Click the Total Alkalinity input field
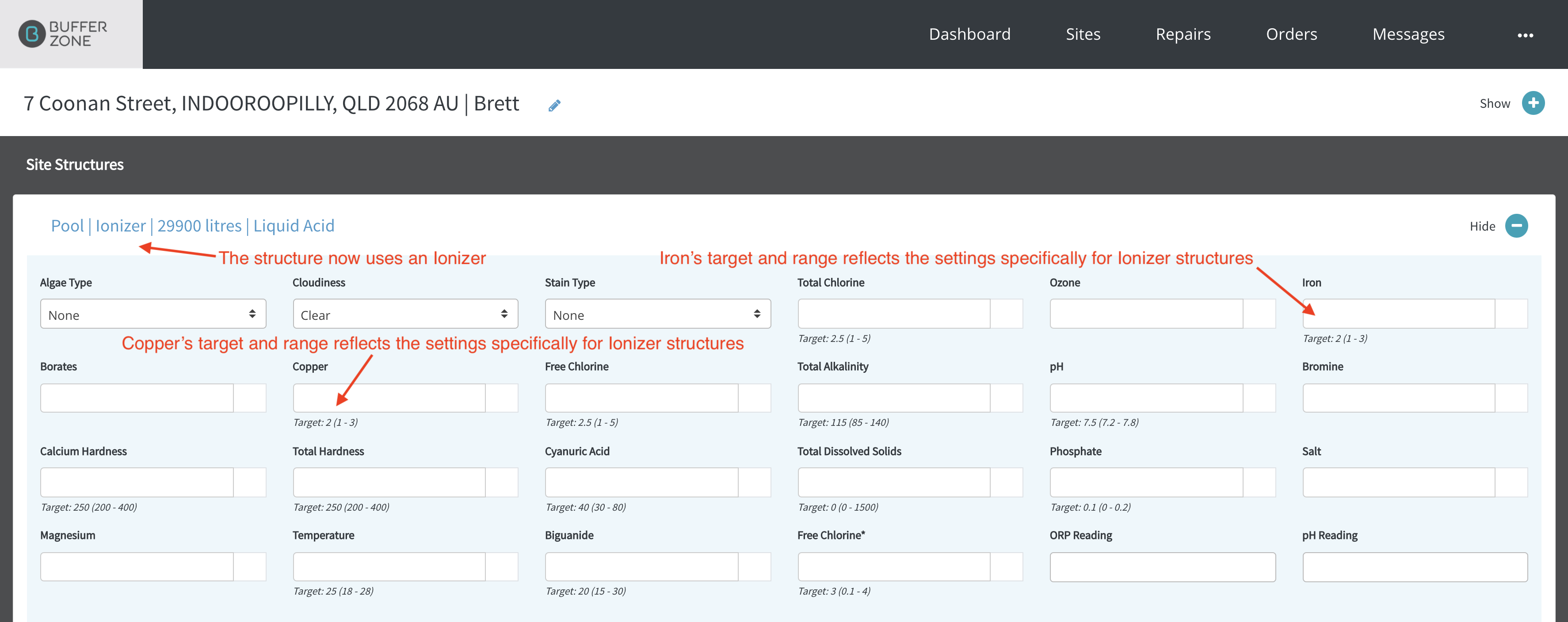The image size is (1568, 622). (x=894, y=398)
